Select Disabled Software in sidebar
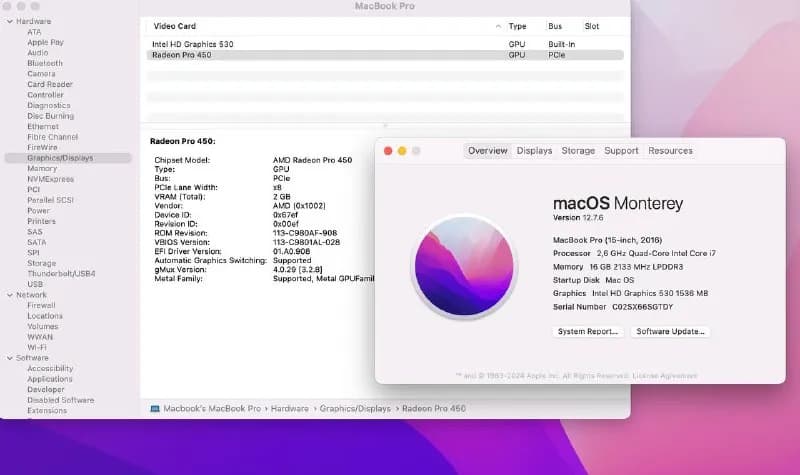800x475 pixels. click(x=61, y=400)
